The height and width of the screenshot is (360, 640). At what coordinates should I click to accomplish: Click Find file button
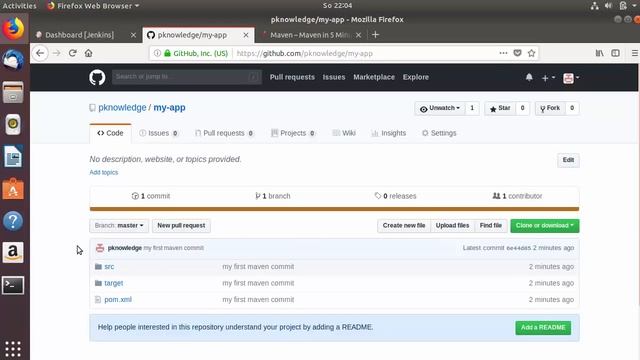(x=491, y=225)
